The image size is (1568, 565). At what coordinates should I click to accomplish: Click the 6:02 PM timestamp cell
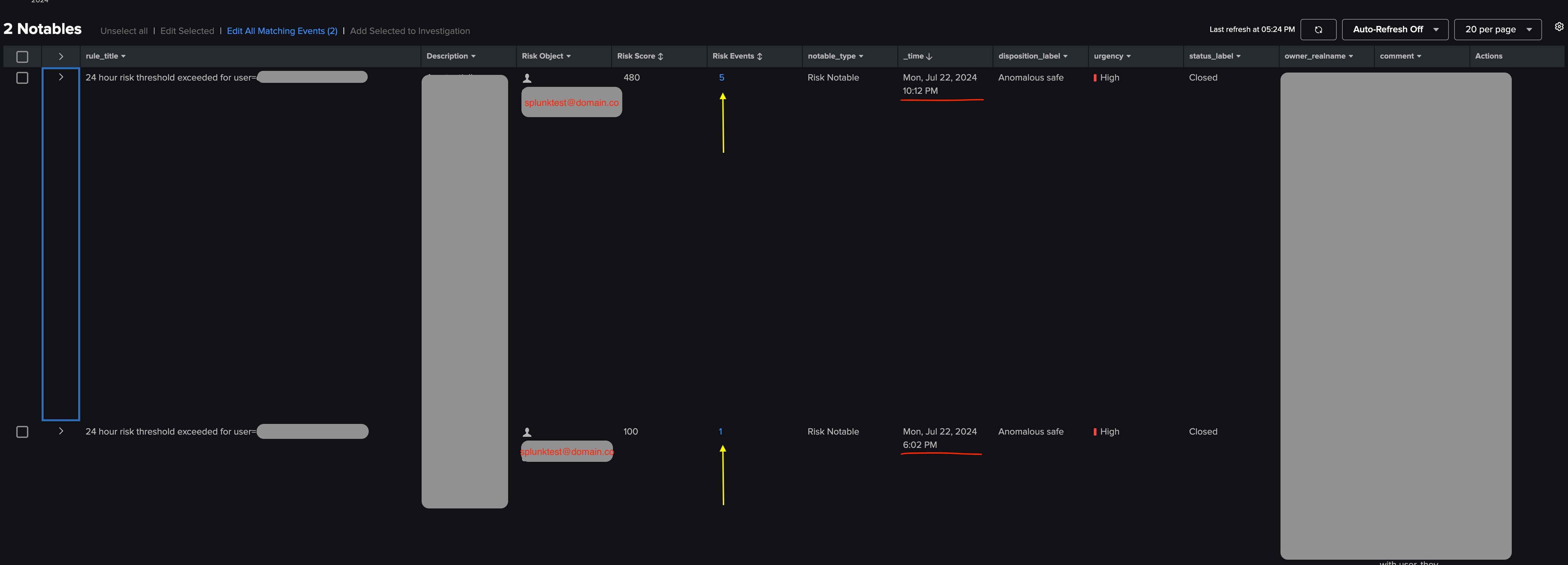point(939,438)
